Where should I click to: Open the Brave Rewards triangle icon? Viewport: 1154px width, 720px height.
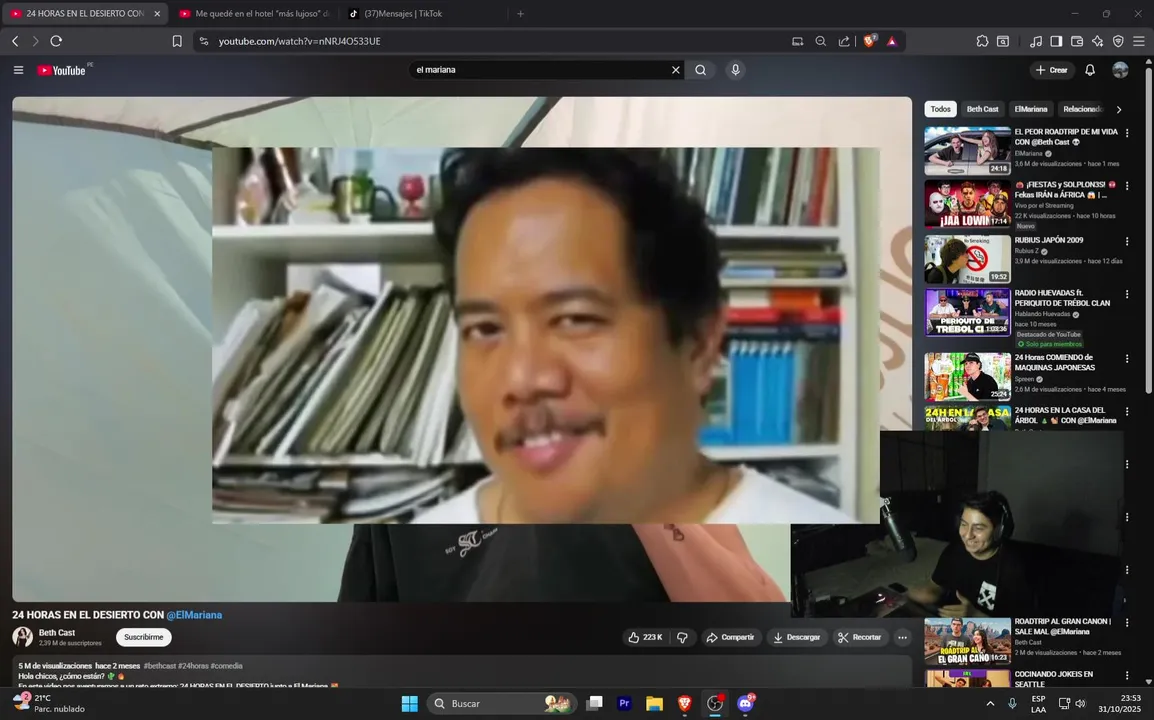tap(892, 41)
